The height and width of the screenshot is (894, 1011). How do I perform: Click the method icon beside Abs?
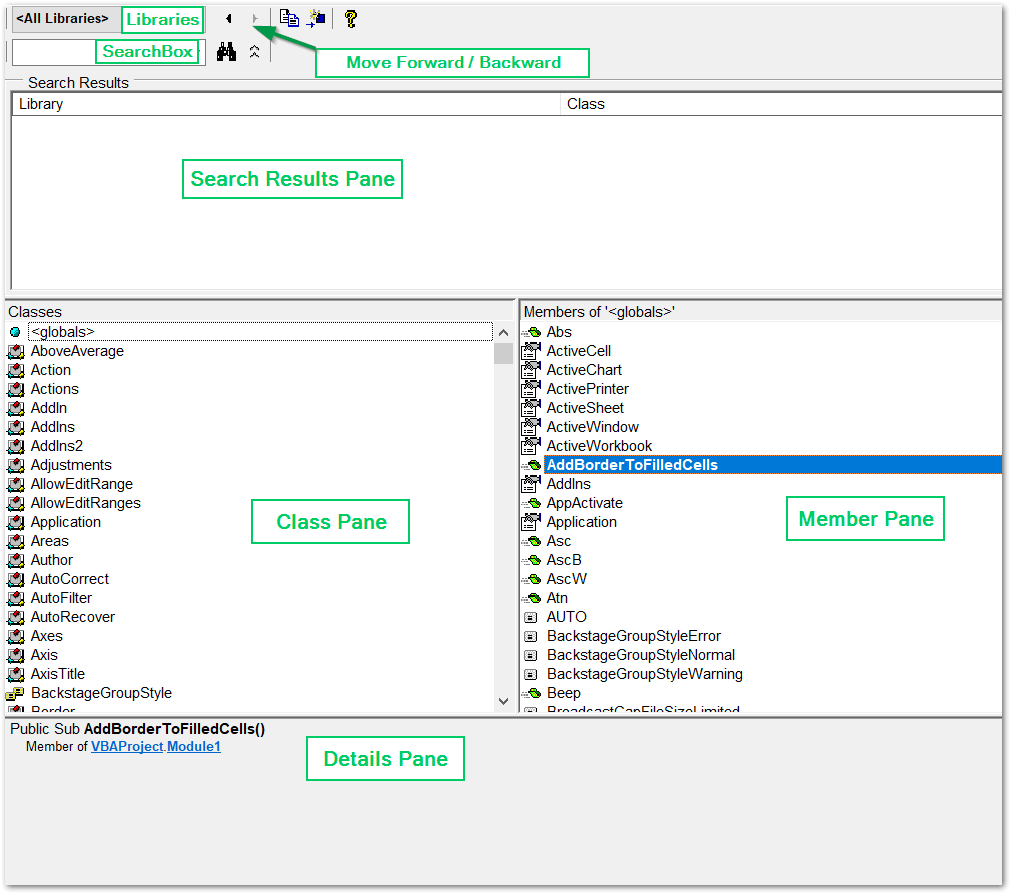532,331
